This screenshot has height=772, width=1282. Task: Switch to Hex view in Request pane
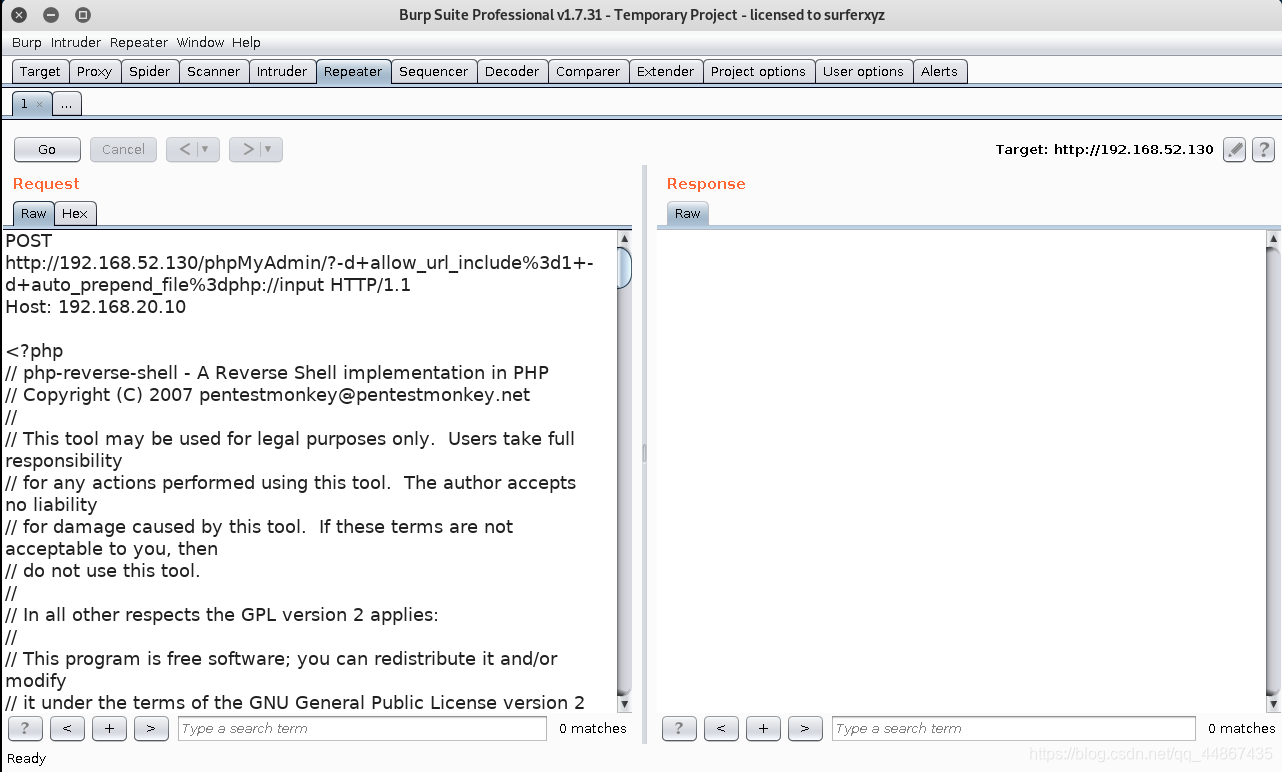pos(75,213)
